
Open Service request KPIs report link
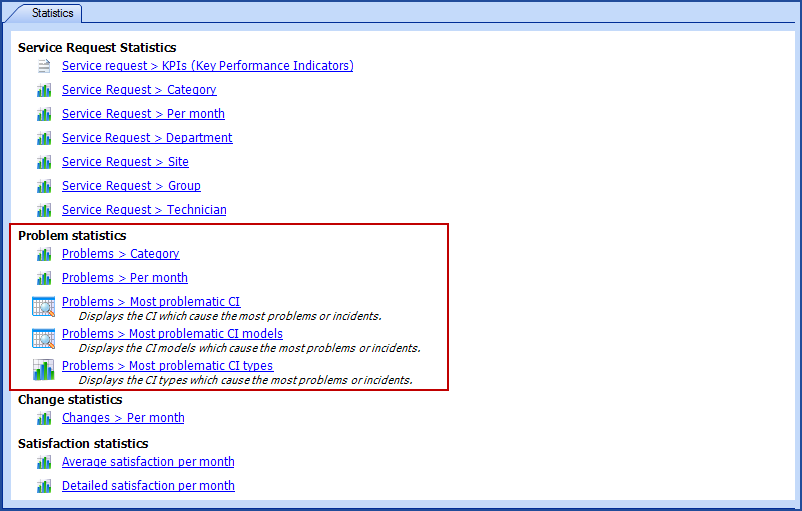207,66
